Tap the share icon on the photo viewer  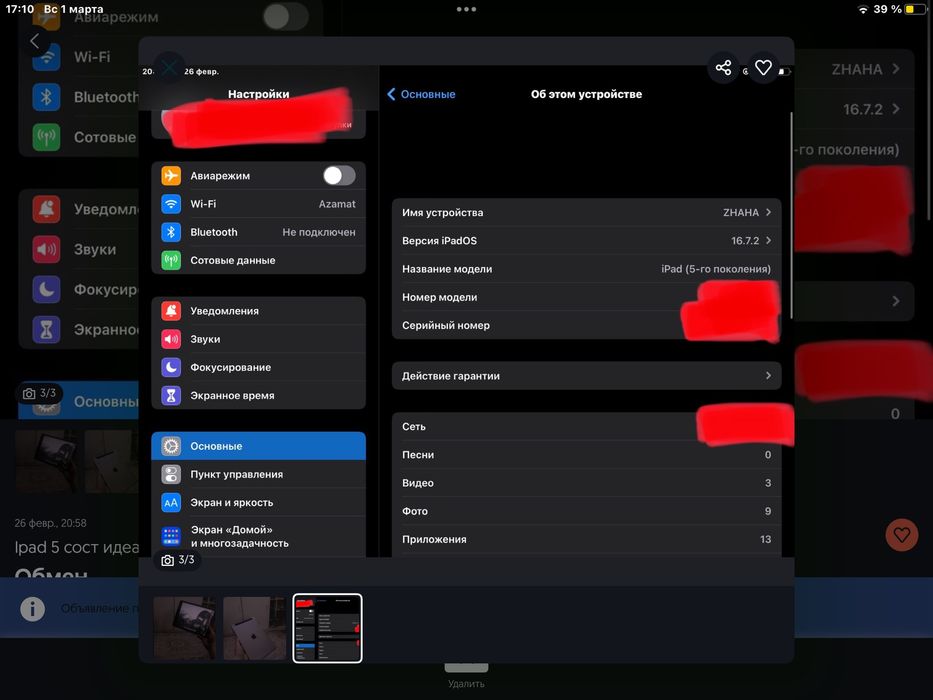coord(723,68)
